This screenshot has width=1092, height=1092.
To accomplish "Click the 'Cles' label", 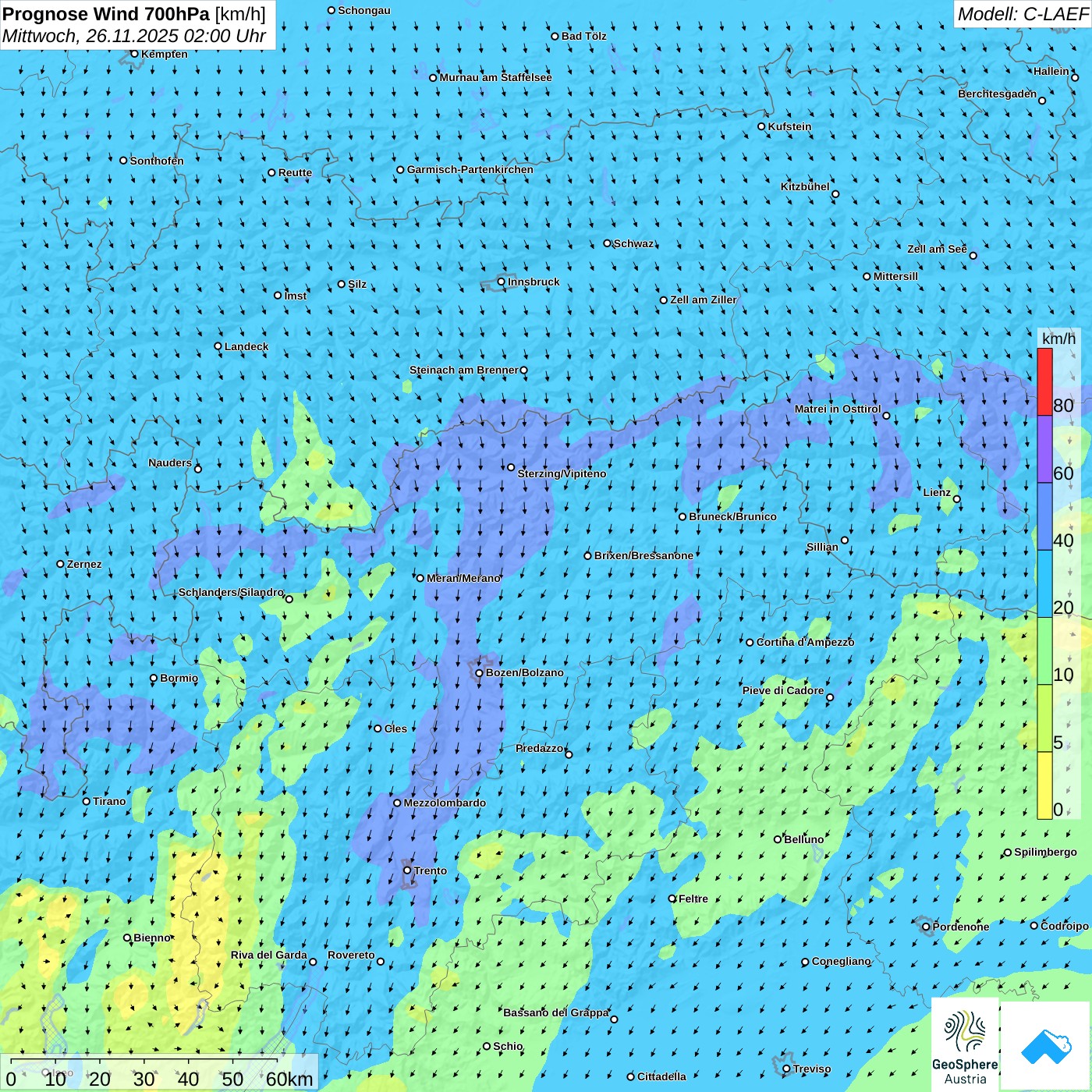I will [x=396, y=729].
